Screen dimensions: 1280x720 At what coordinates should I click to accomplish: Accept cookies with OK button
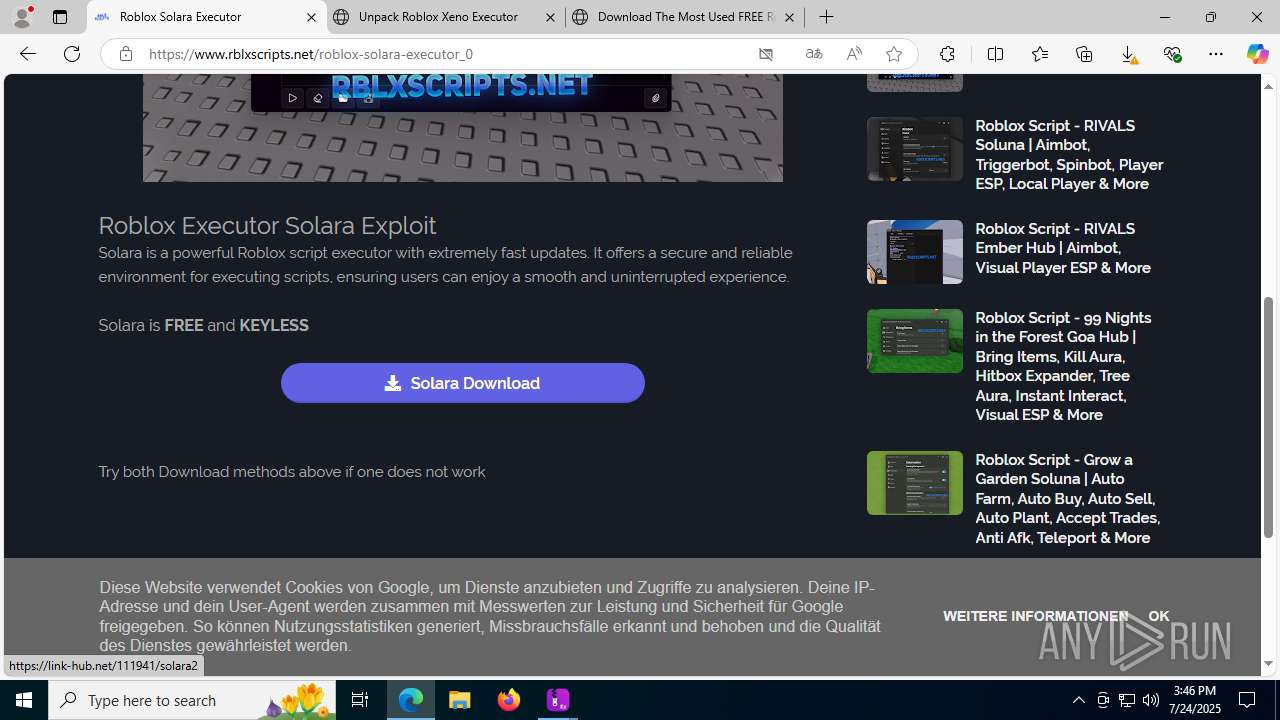pos(1158,616)
